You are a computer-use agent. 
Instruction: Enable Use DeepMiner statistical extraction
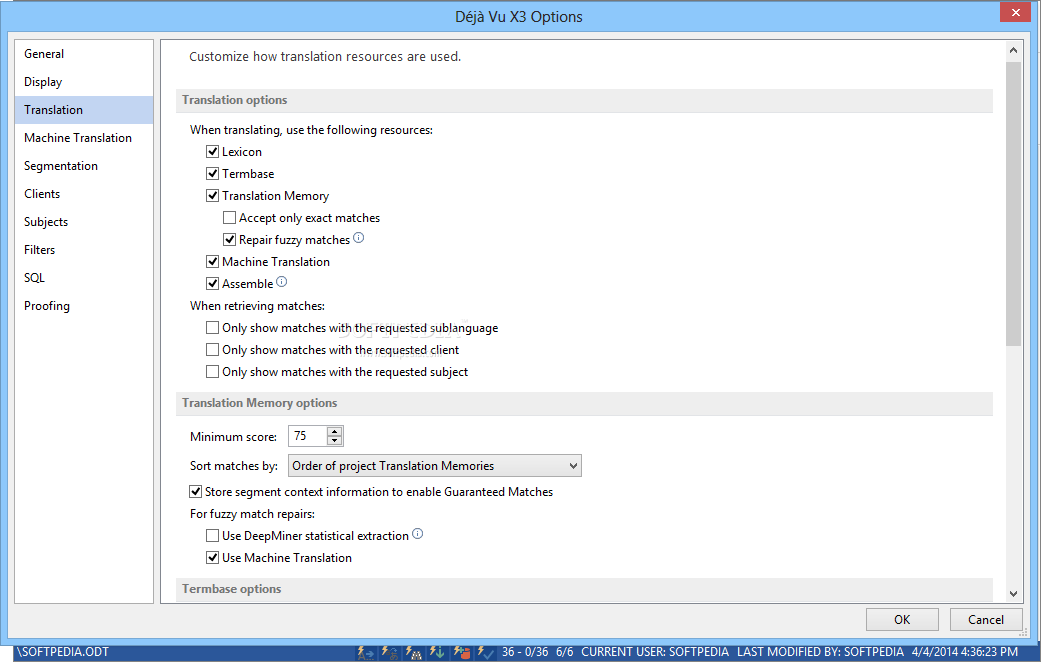point(212,535)
